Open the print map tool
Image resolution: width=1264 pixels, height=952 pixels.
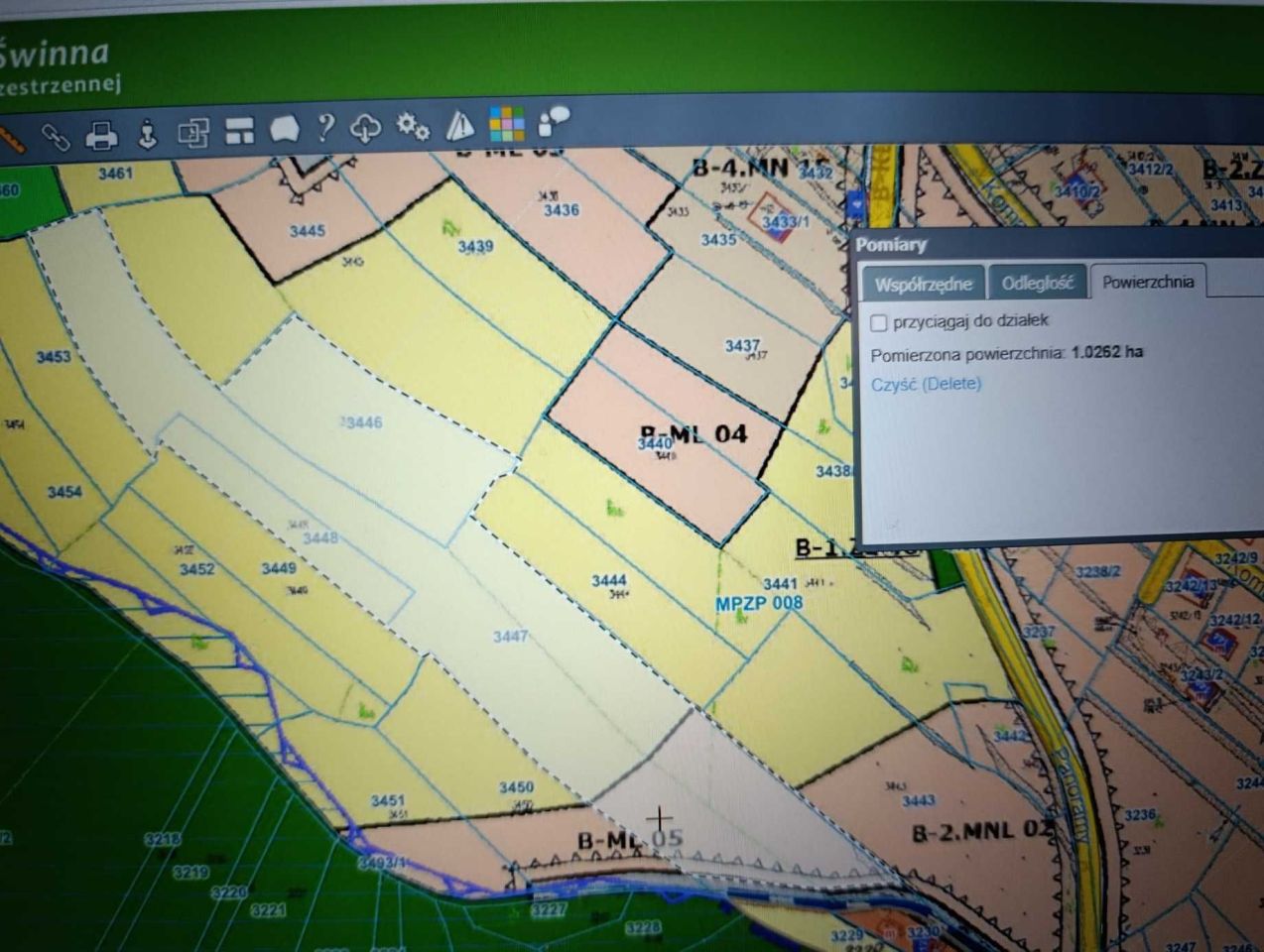101,134
